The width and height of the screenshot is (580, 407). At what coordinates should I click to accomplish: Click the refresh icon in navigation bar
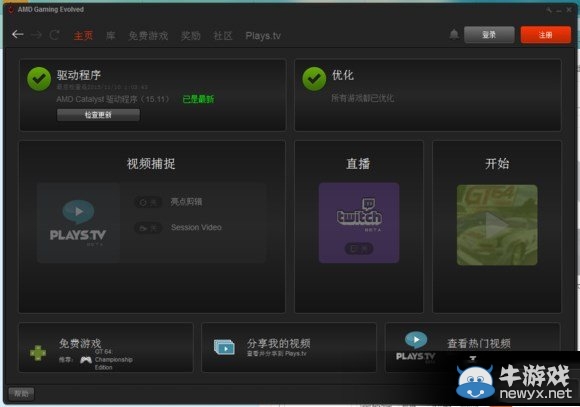[55, 35]
